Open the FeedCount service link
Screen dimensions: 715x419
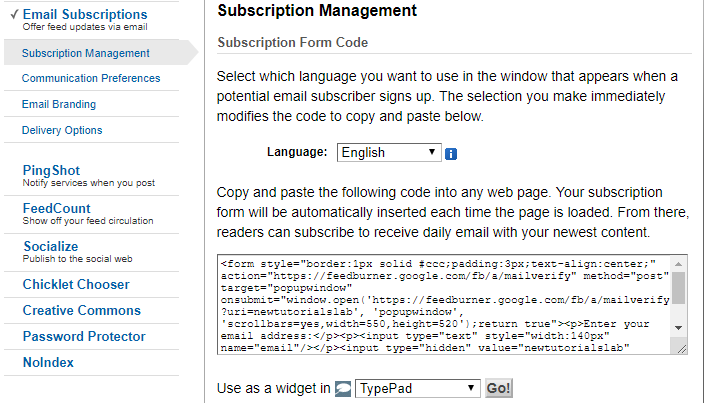57,208
